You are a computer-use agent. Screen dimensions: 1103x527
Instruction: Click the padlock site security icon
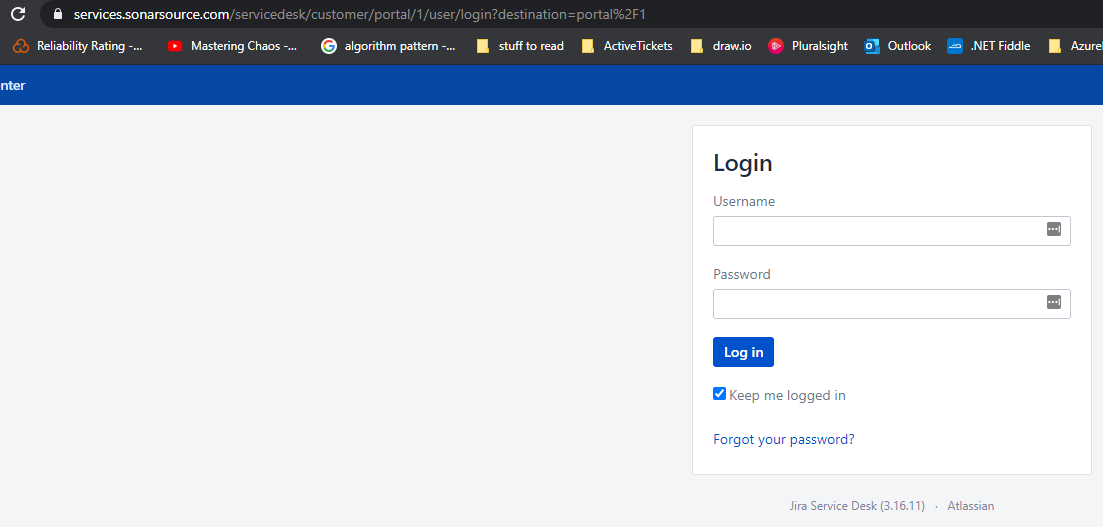(x=58, y=13)
